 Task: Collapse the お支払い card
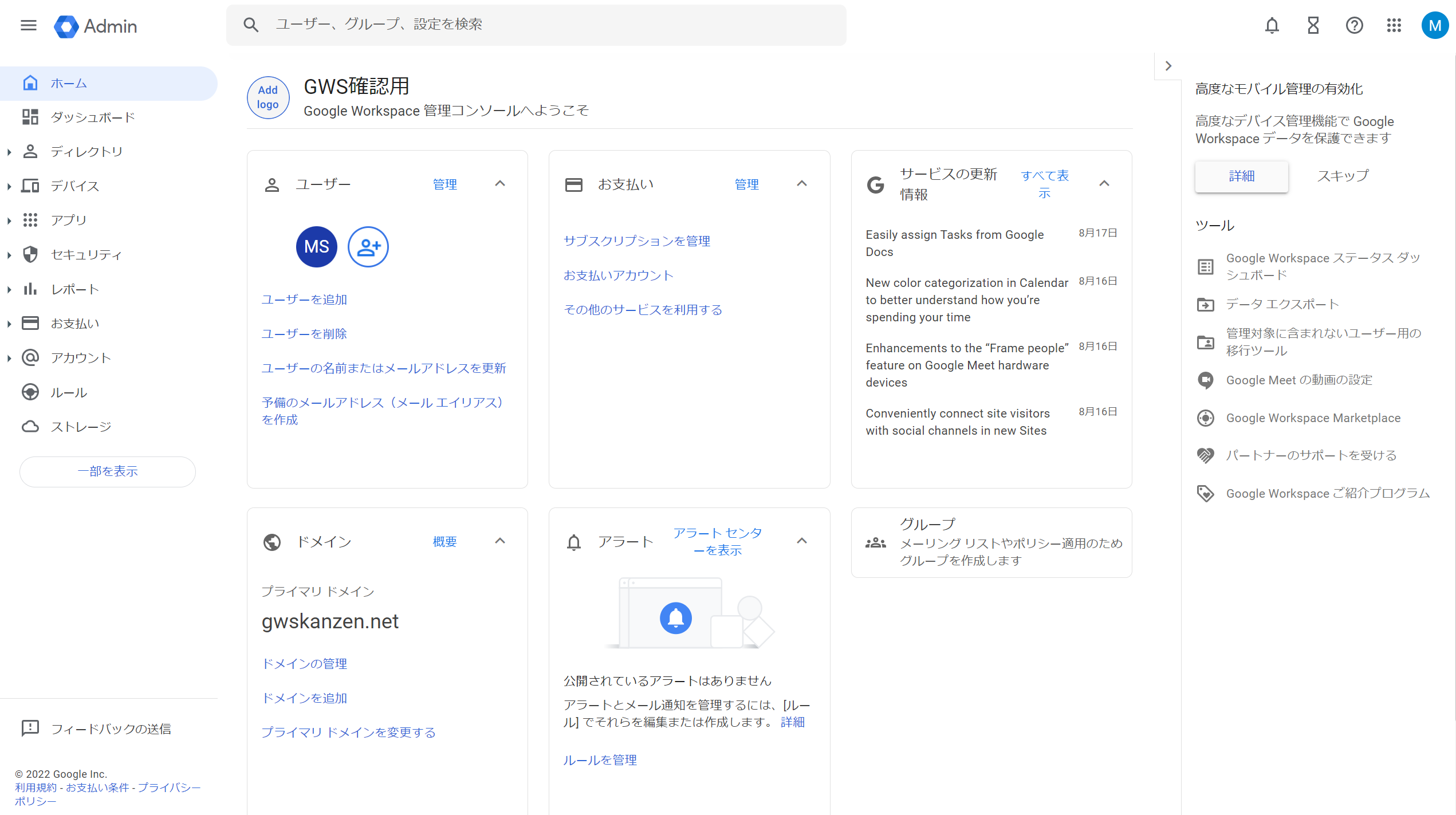tap(802, 183)
